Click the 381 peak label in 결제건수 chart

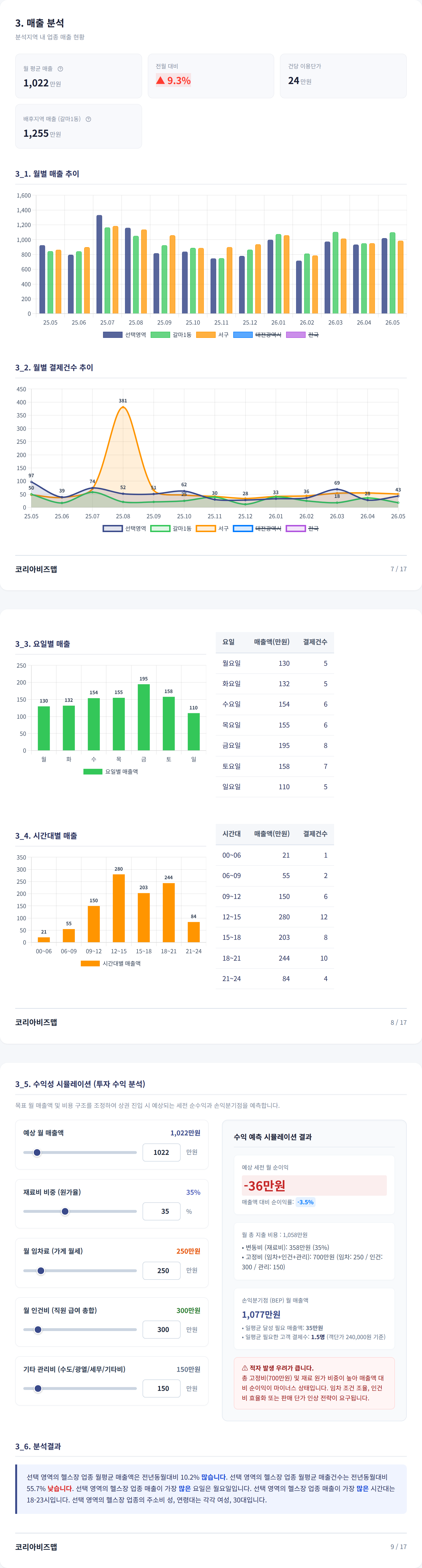(123, 401)
